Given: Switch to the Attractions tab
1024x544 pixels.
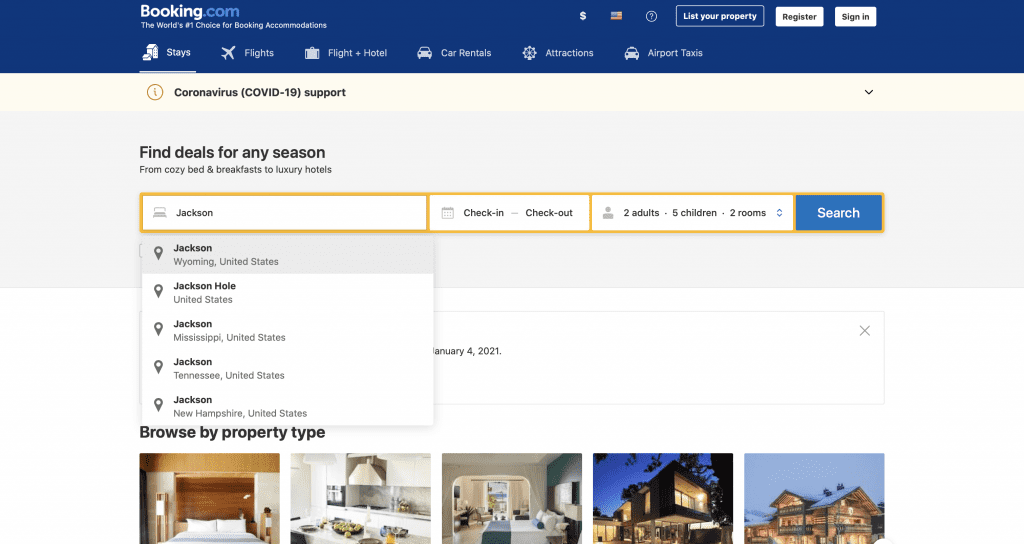Looking at the screenshot, I should point(558,53).
